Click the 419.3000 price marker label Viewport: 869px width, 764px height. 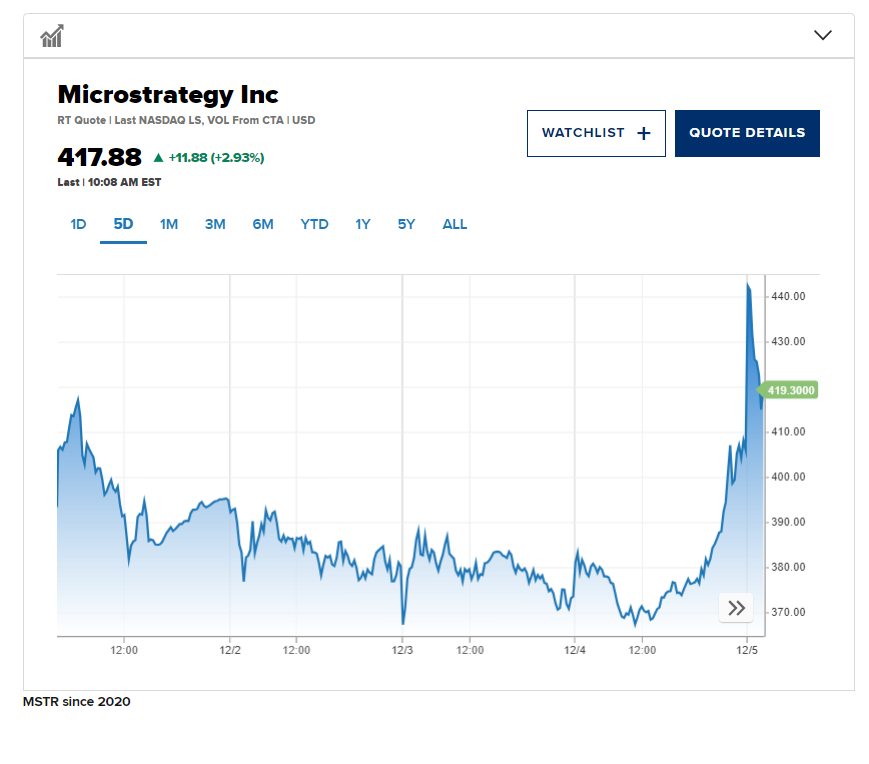pos(788,390)
